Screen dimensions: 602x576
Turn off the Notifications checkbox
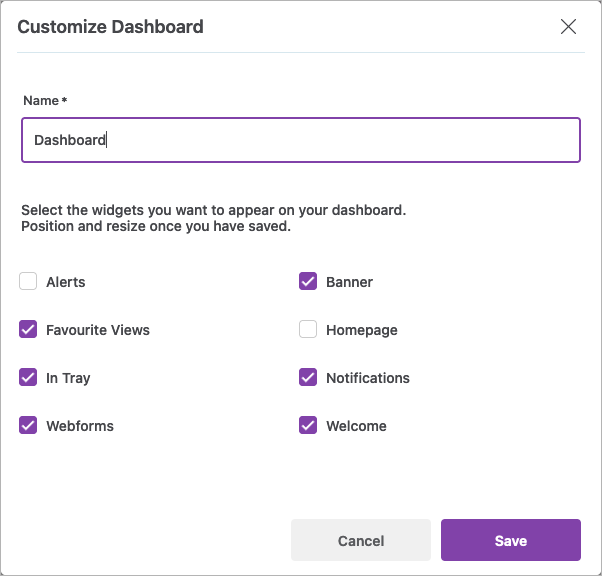click(308, 378)
